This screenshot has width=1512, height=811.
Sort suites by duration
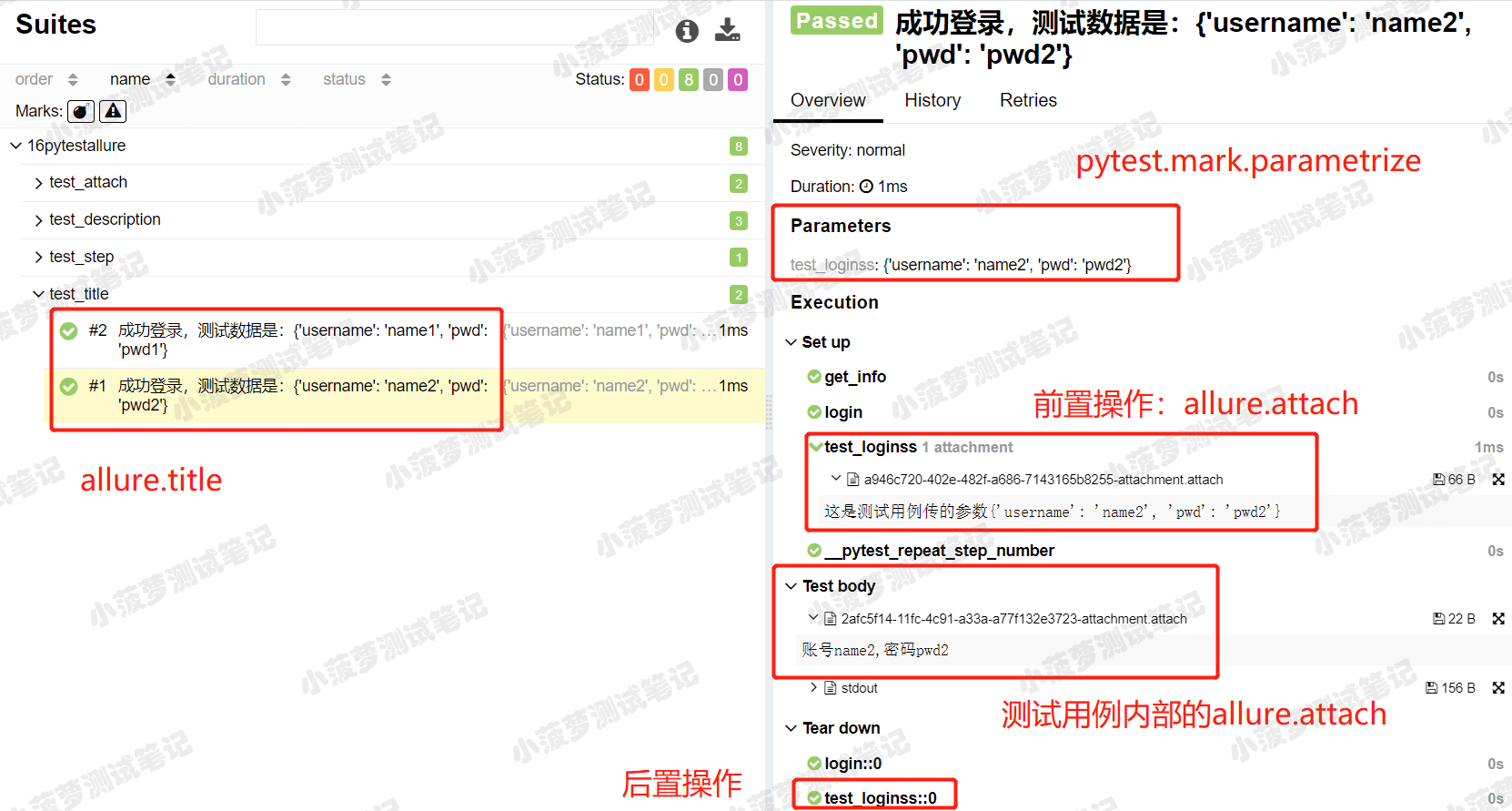248,79
